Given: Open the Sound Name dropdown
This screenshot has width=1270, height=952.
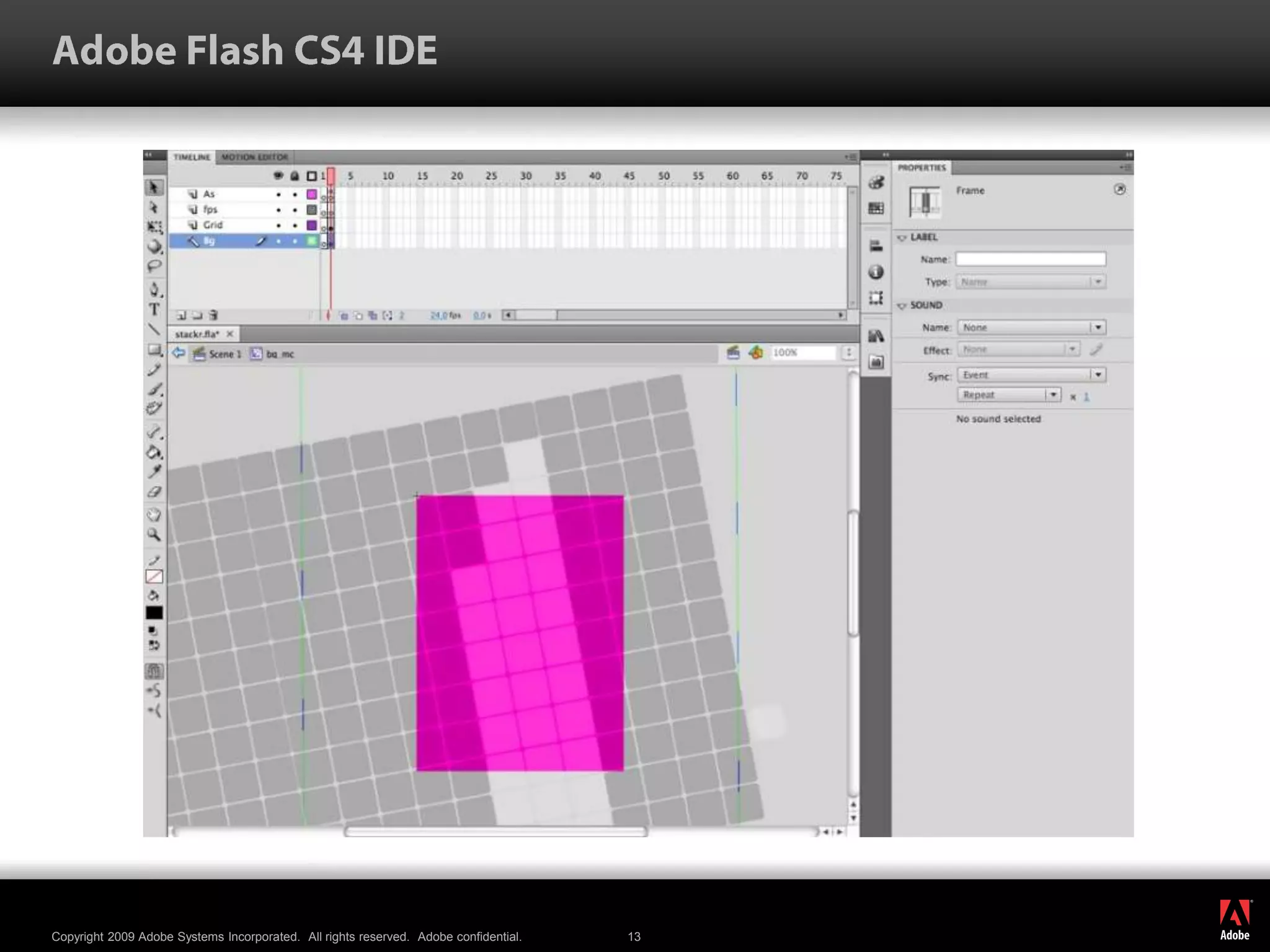Looking at the screenshot, I should (x=1031, y=327).
